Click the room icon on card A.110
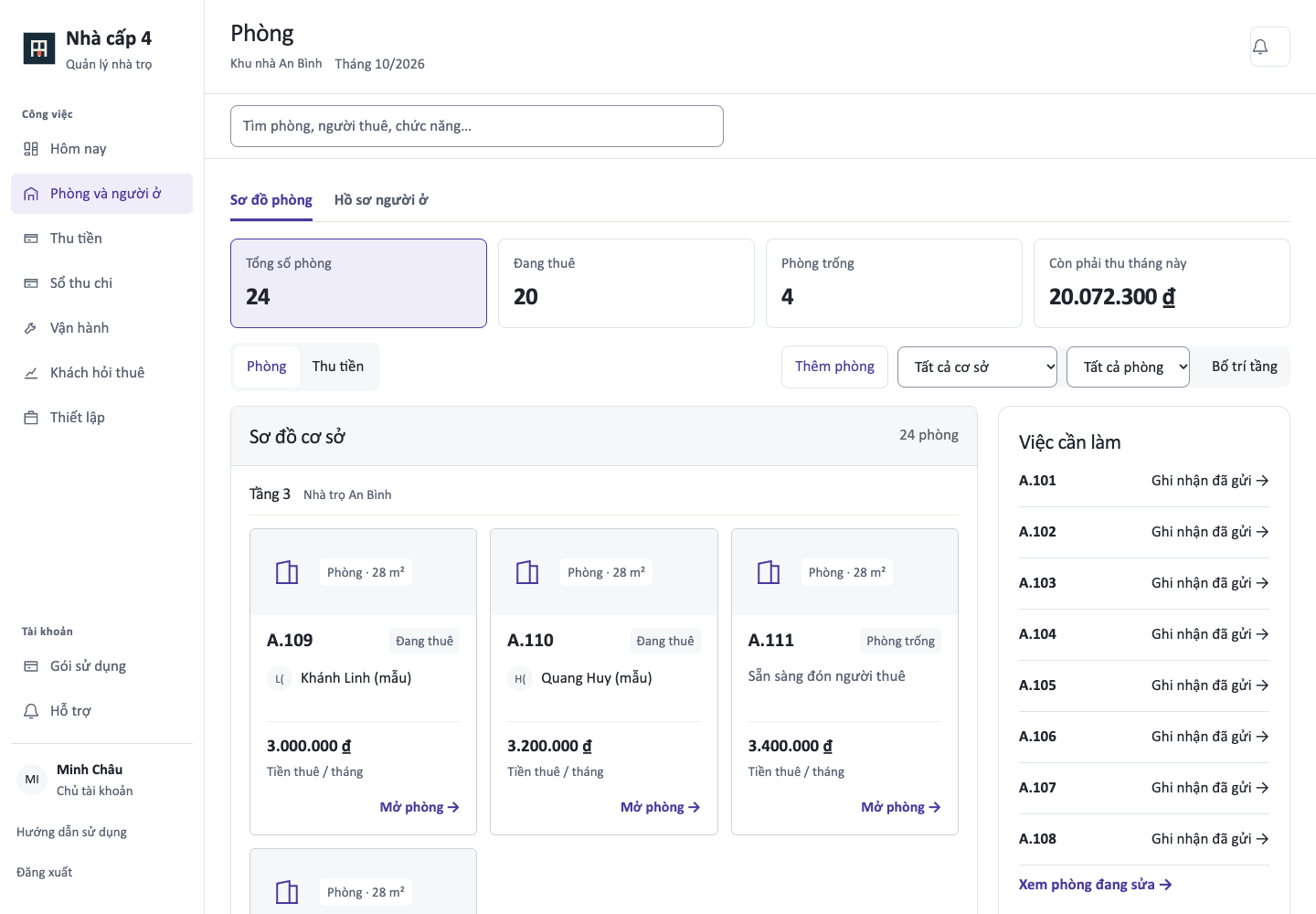The width and height of the screenshot is (1316, 914). point(527,572)
